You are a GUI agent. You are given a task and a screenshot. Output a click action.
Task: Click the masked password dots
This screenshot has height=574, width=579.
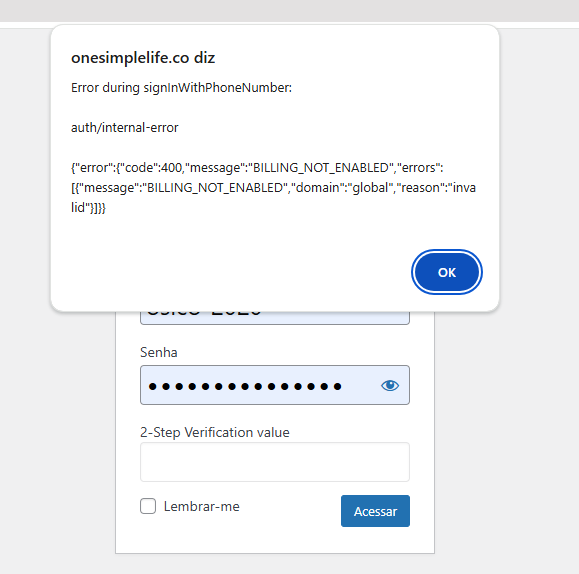click(245, 386)
